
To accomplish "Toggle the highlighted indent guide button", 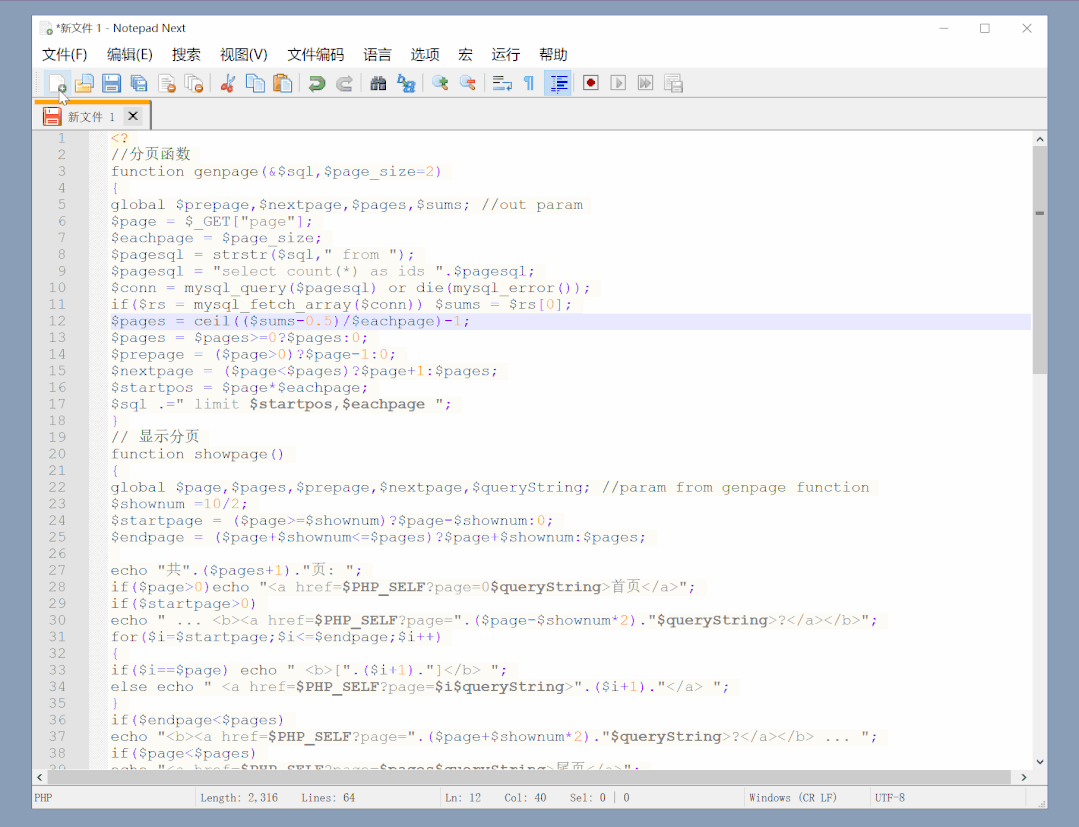I will [x=558, y=84].
